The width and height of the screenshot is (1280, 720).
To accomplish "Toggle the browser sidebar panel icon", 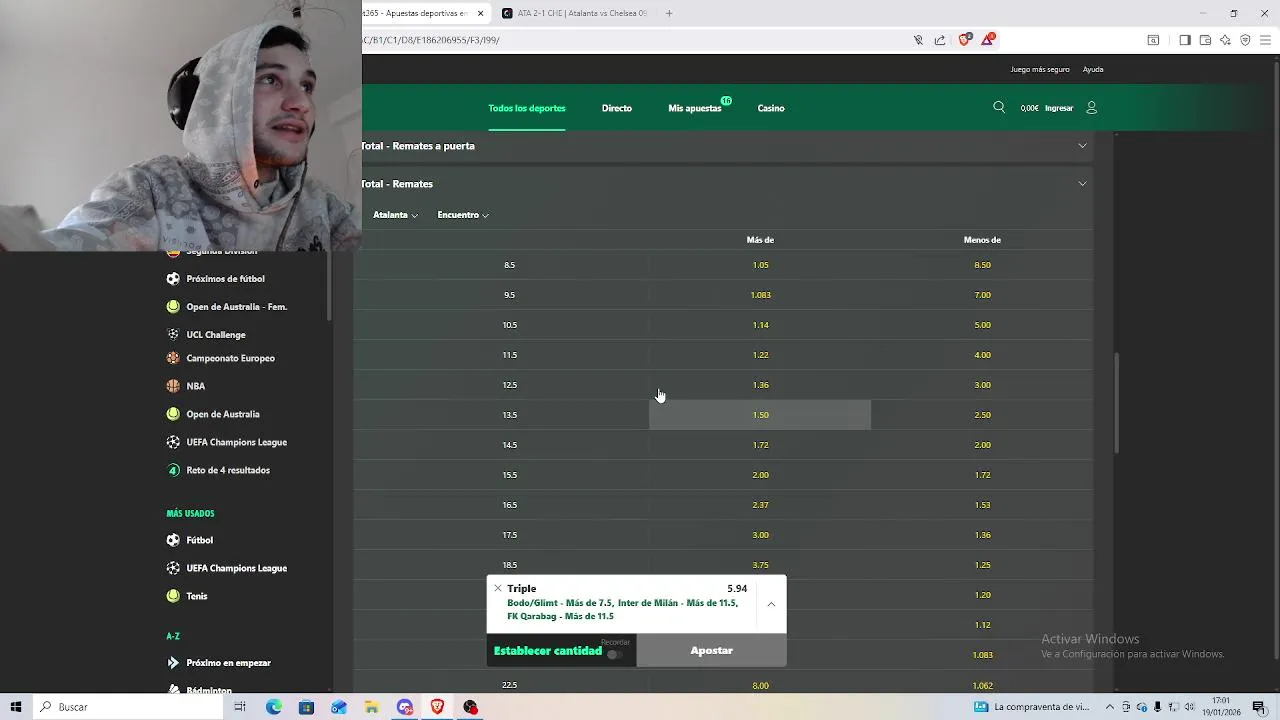I will (x=1185, y=40).
